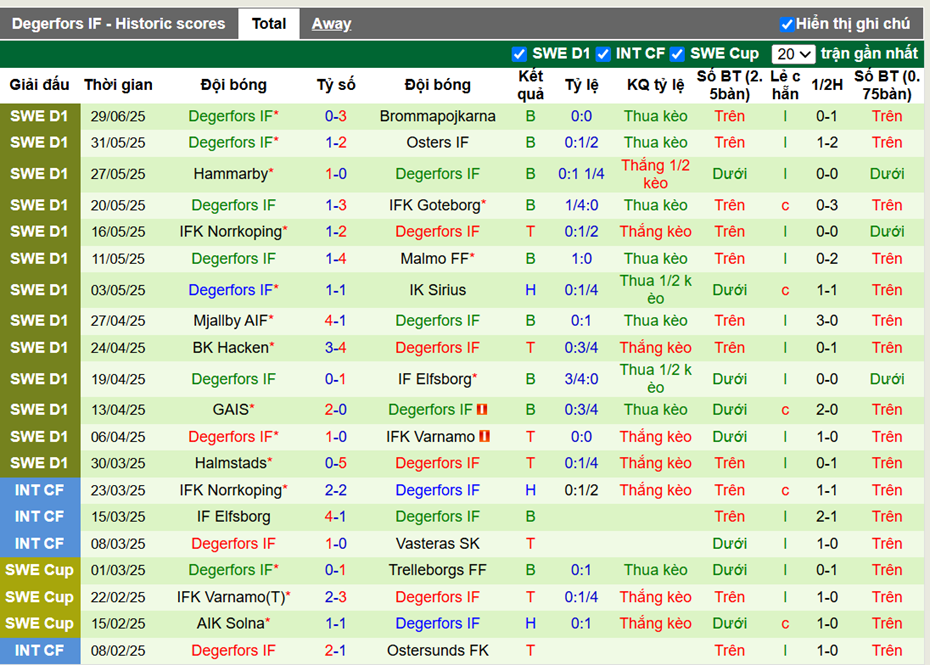Screen dimensions: 930x665
Task: Click Vasteras SK team name
Action: 438,543
